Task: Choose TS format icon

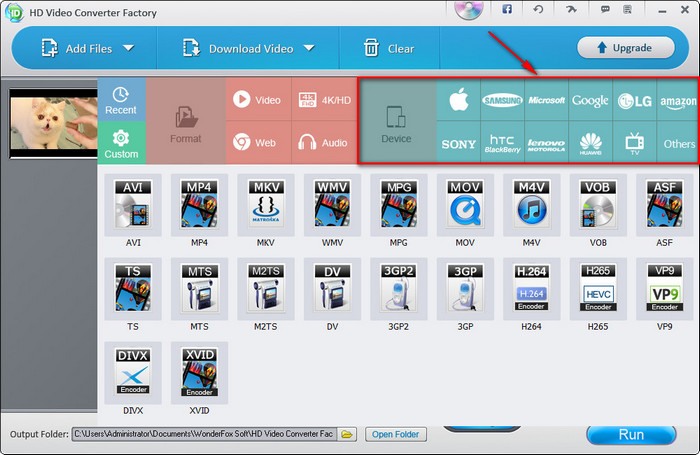Action: 133,289
